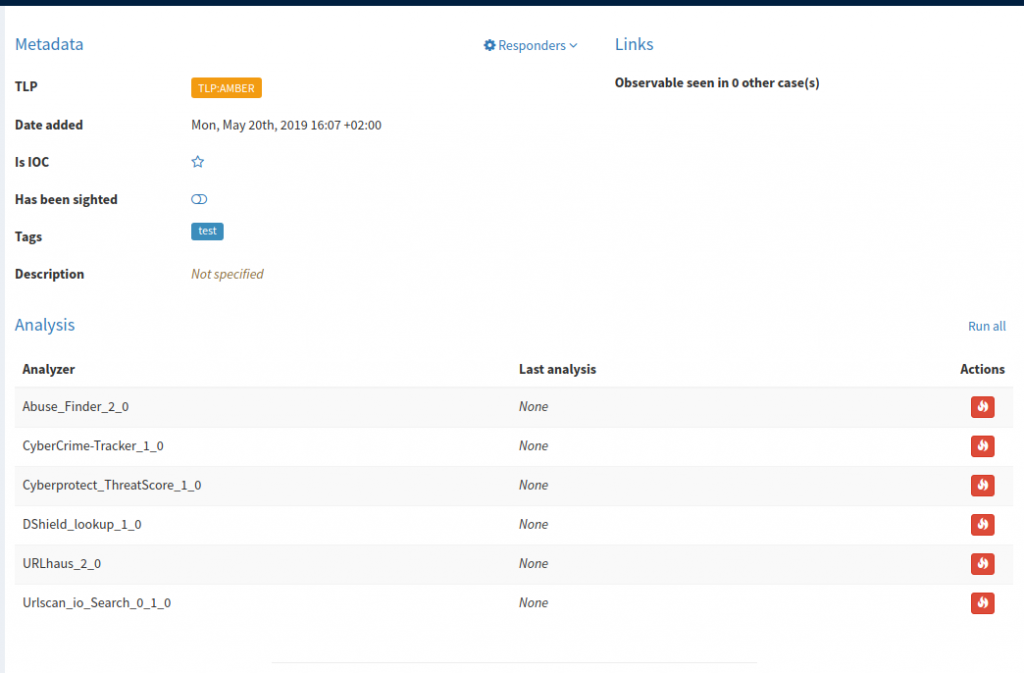This screenshot has height=673, width=1024.
Task: Edit the Not specified description field
Action: (227, 274)
